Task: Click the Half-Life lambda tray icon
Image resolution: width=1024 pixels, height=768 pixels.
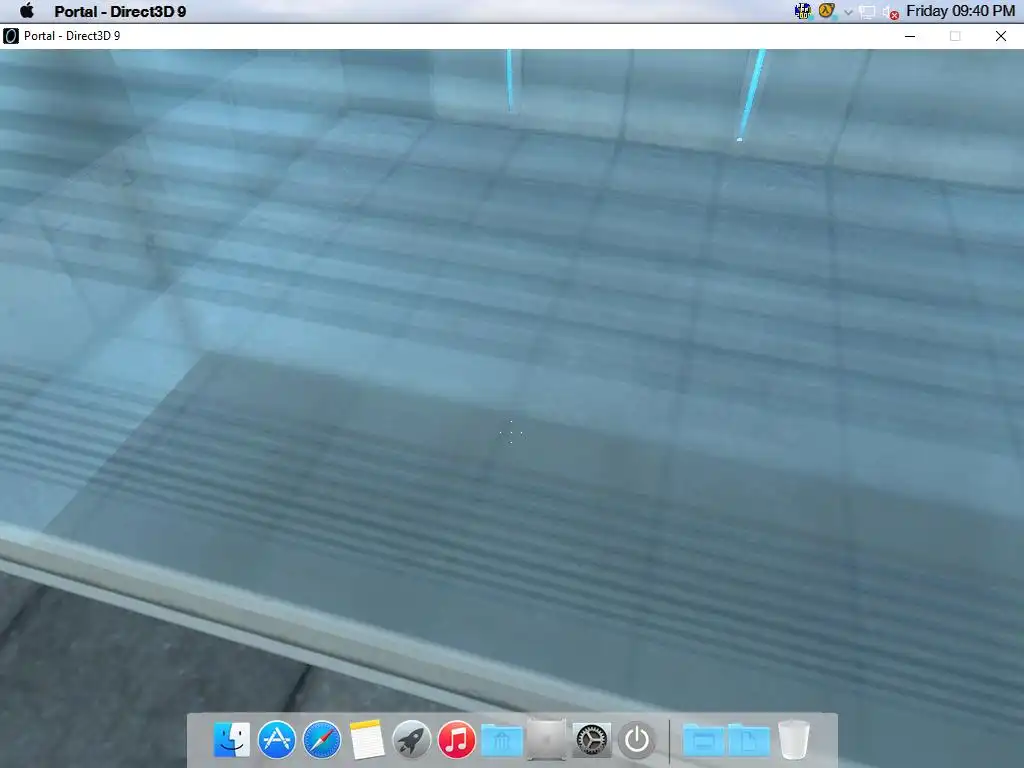Action: tap(827, 11)
